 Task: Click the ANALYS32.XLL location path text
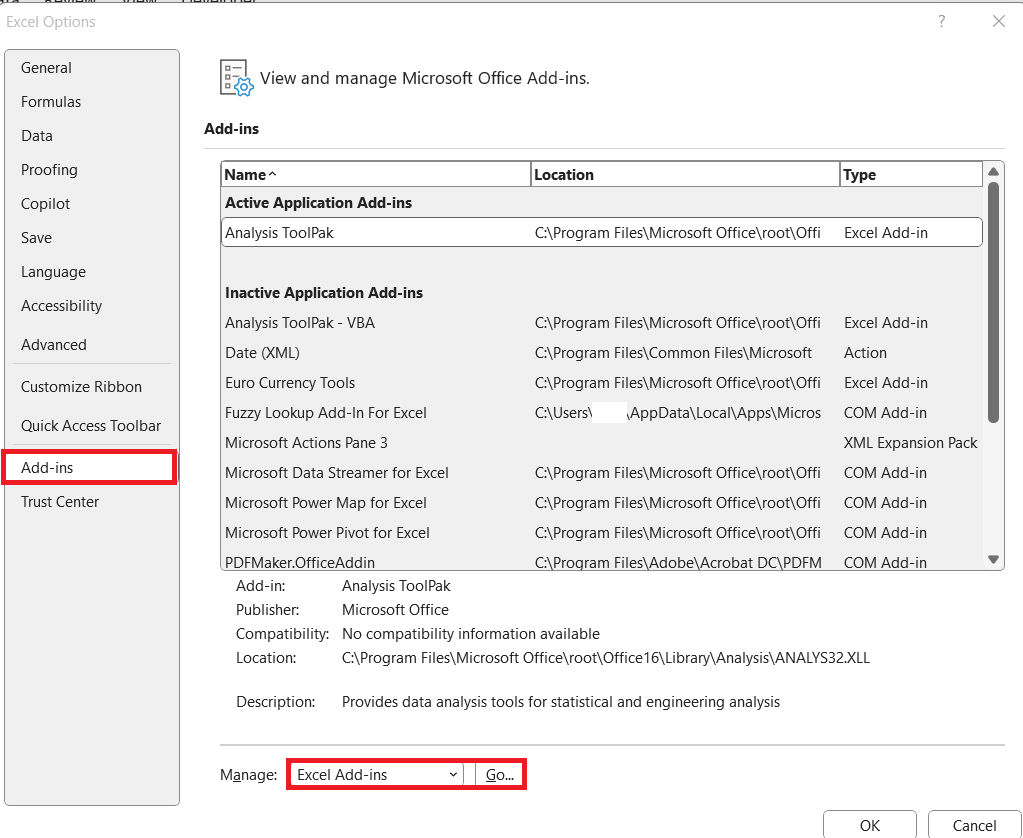tap(605, 658)
